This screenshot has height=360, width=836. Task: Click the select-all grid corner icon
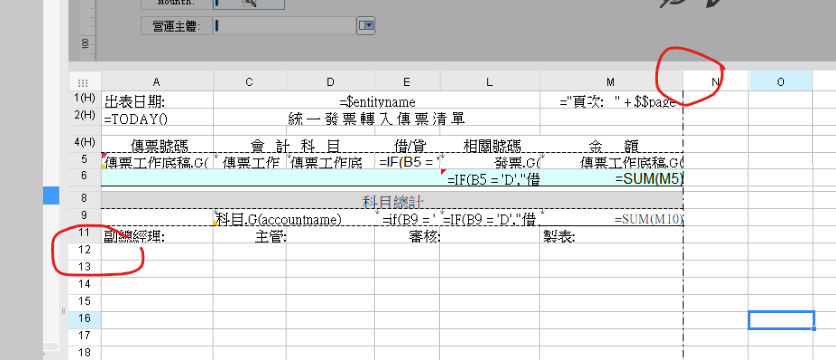83,82
